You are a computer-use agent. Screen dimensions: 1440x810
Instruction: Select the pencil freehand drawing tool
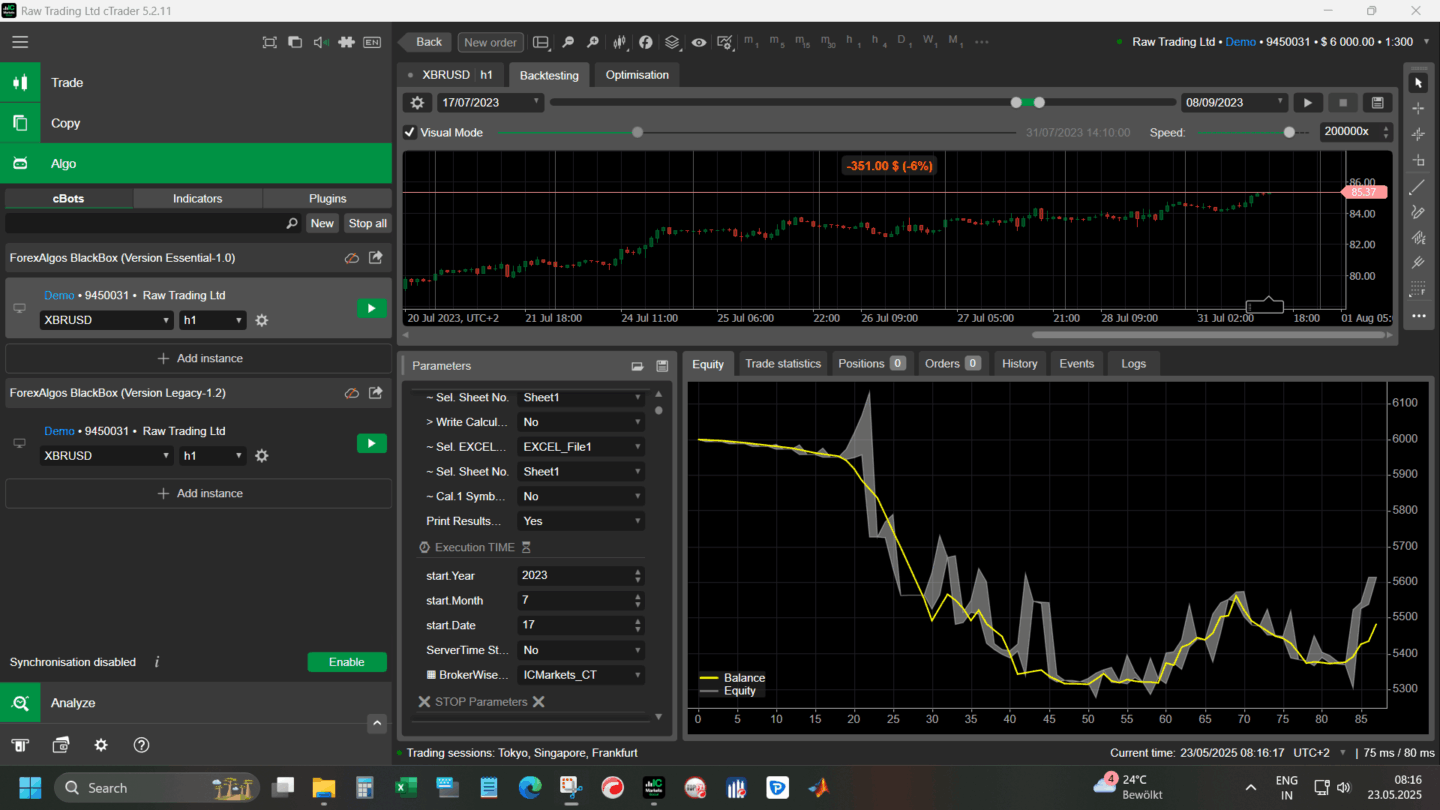1418,212
